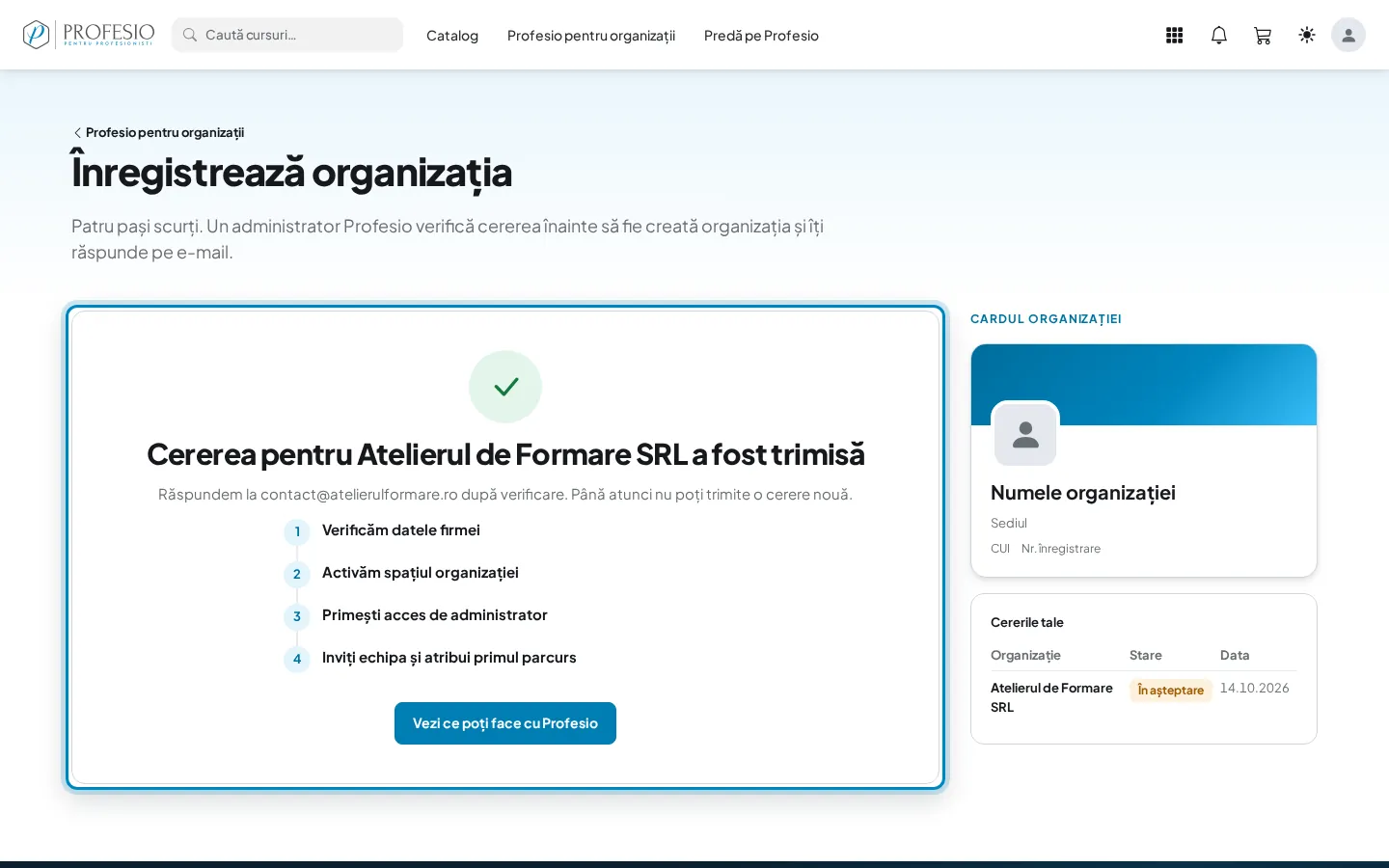Image resolution: width=1389 pixels, height=868 pixels.
Task: Open Profesio pentru organizații in navbar
Action: pyautogui.click(x=591, y=36)
